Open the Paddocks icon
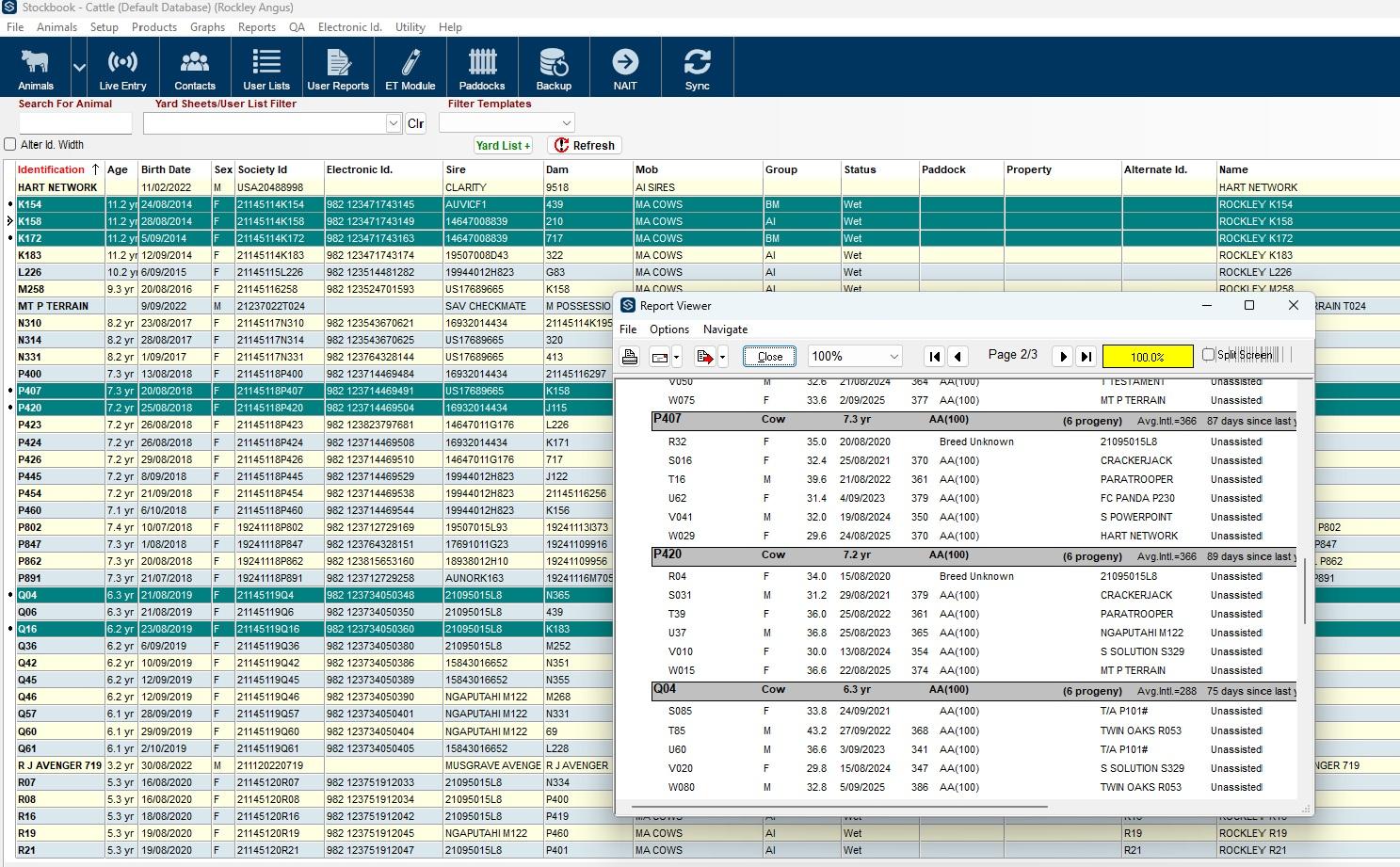This screenshot has width=1400, height=867. pos(482,68)
